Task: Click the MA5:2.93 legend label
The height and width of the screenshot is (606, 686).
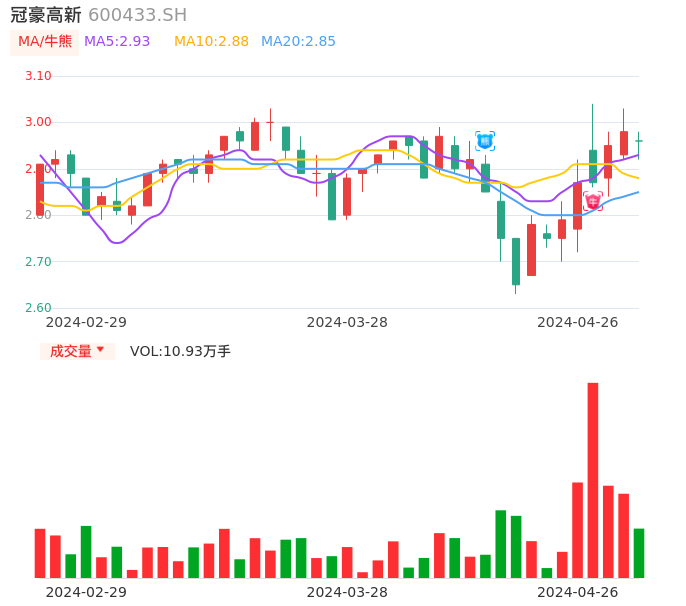Action: (x=117, y=41)
